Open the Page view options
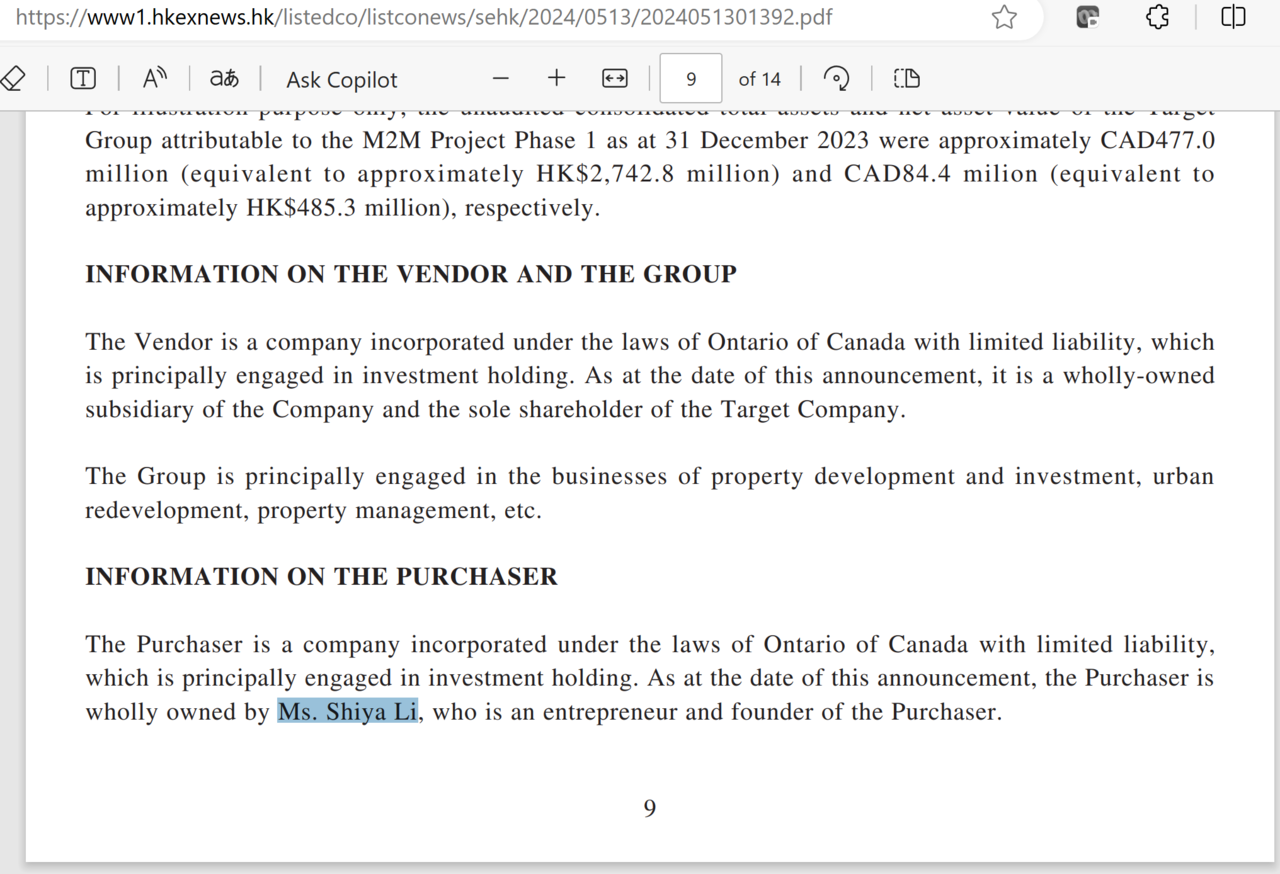Screen dimensions: 1280x874 coord(906,78)
